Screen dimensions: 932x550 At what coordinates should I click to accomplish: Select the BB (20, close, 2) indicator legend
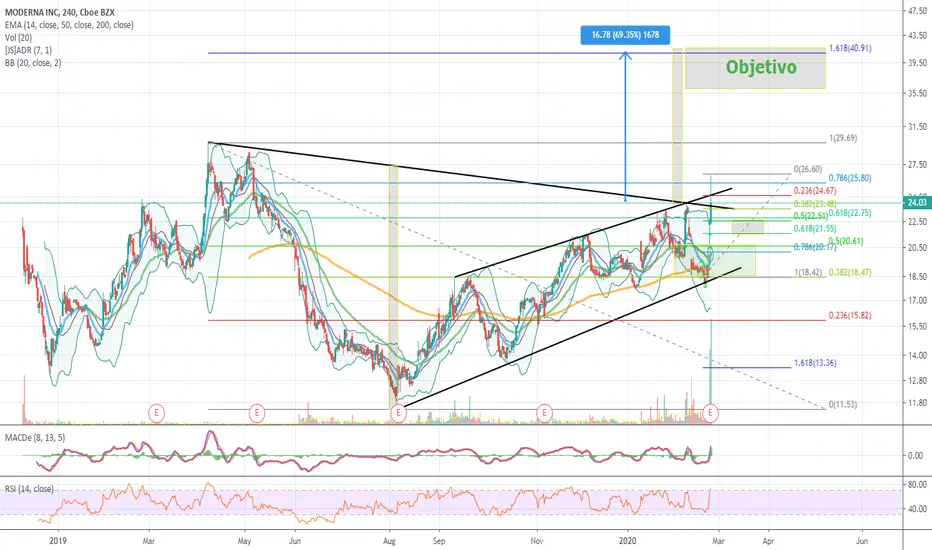(x=33, y=62)
